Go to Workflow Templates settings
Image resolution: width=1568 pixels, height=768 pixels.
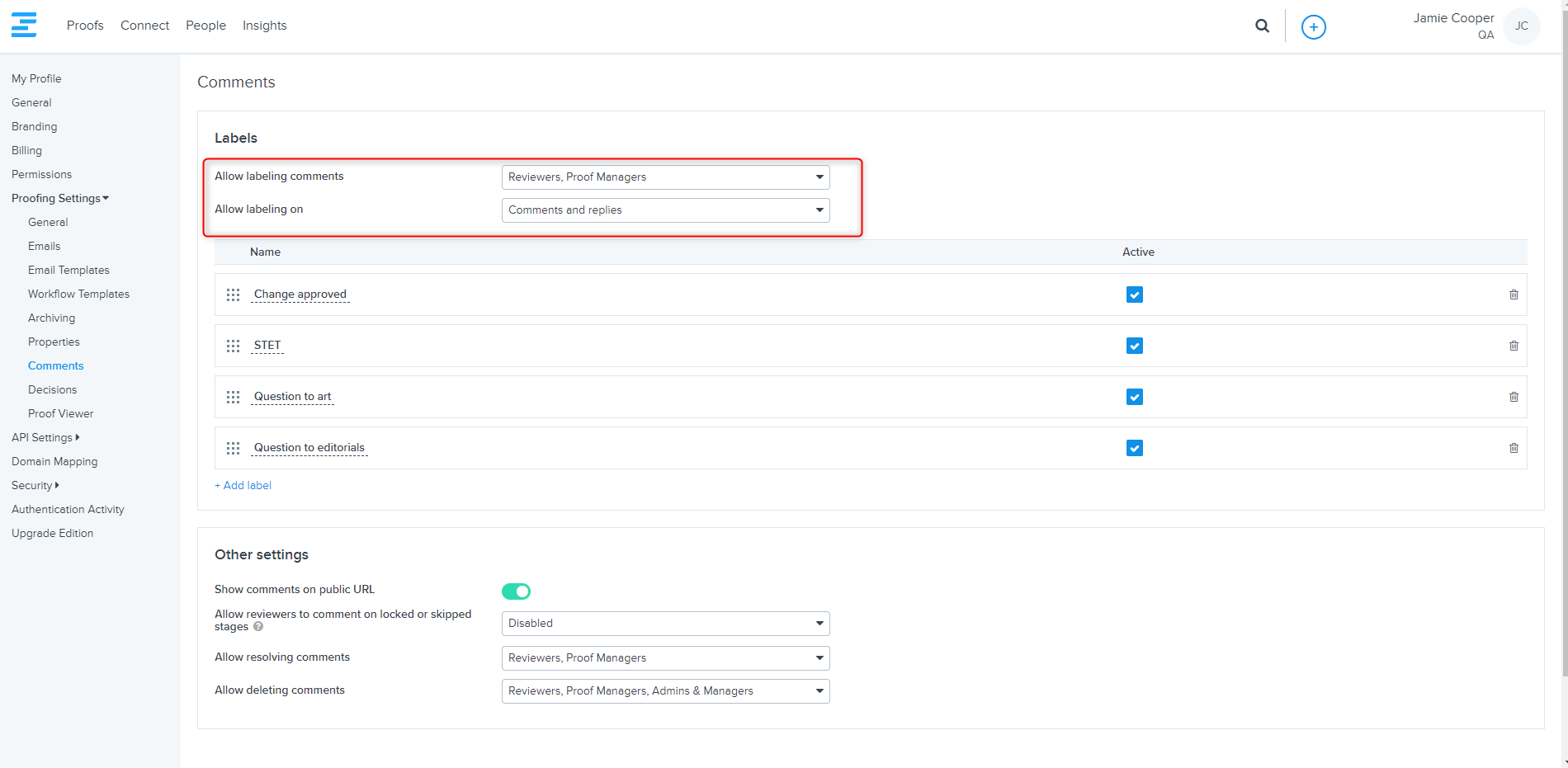coord(78,294)
